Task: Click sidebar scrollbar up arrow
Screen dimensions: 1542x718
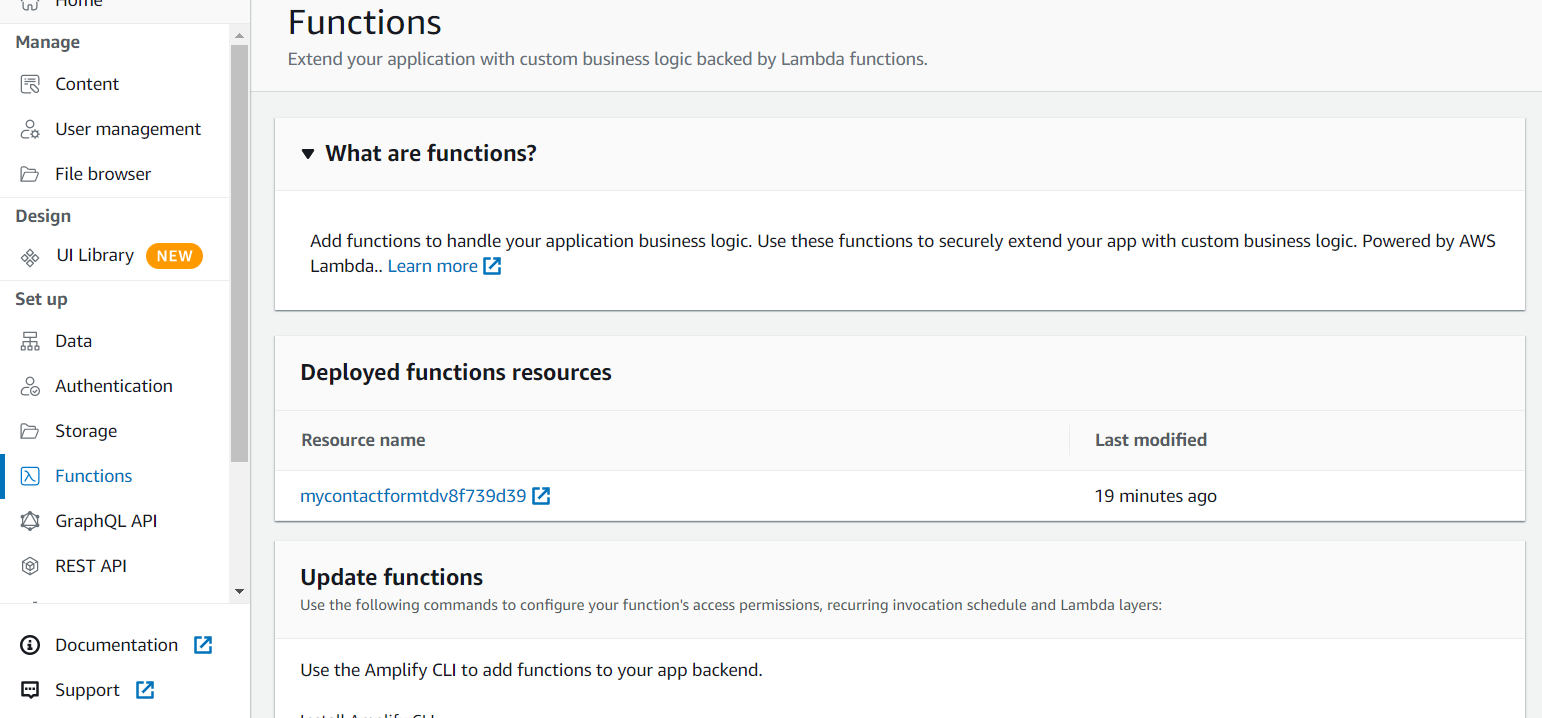Action: [x=239, y=36]
